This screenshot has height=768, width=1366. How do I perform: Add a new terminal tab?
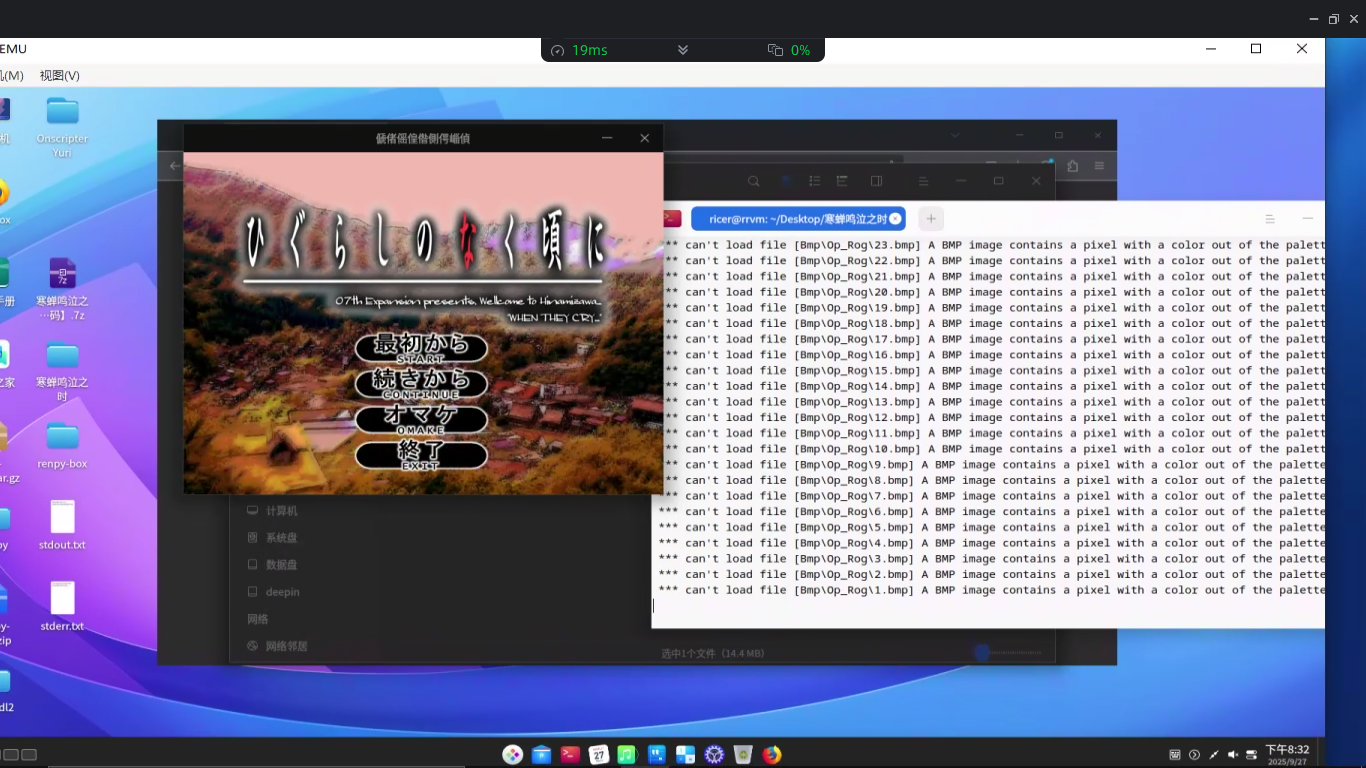click(x=931, y=218)
